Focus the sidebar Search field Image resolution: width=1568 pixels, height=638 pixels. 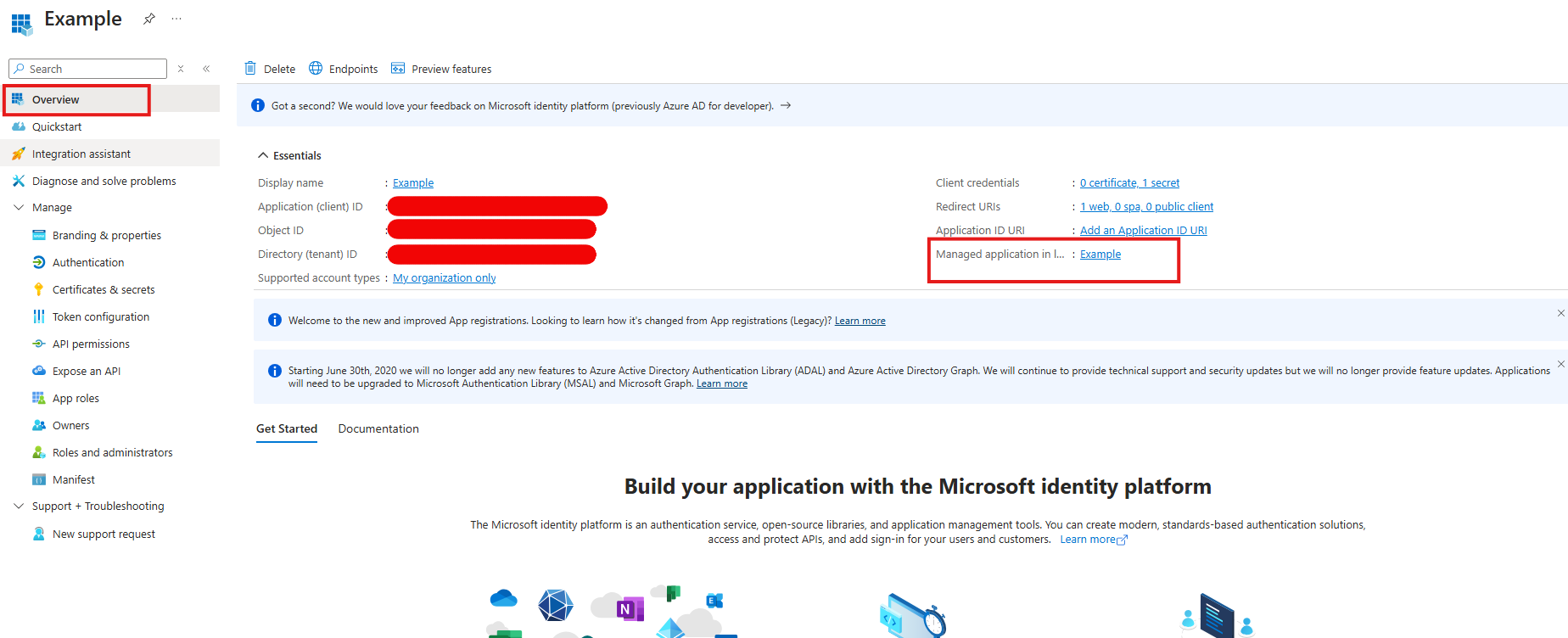coord(87,69)
